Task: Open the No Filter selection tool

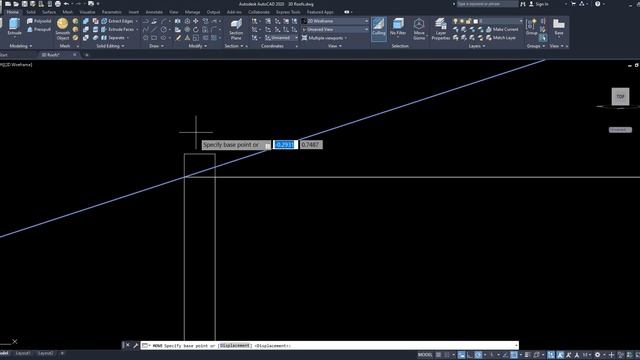Action: click(x=398, y=27)
